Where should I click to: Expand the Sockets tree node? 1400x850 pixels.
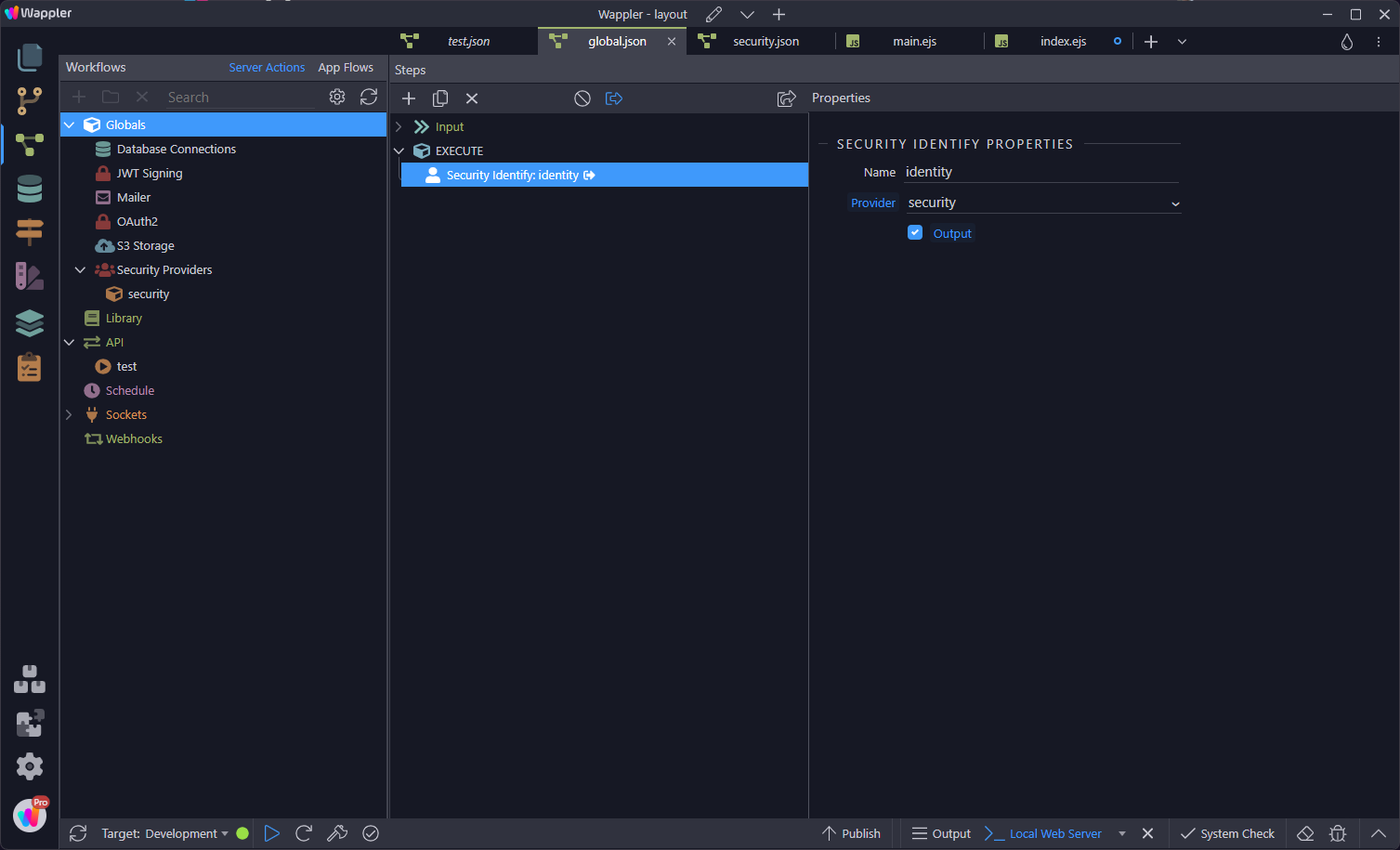coord(70,414)
